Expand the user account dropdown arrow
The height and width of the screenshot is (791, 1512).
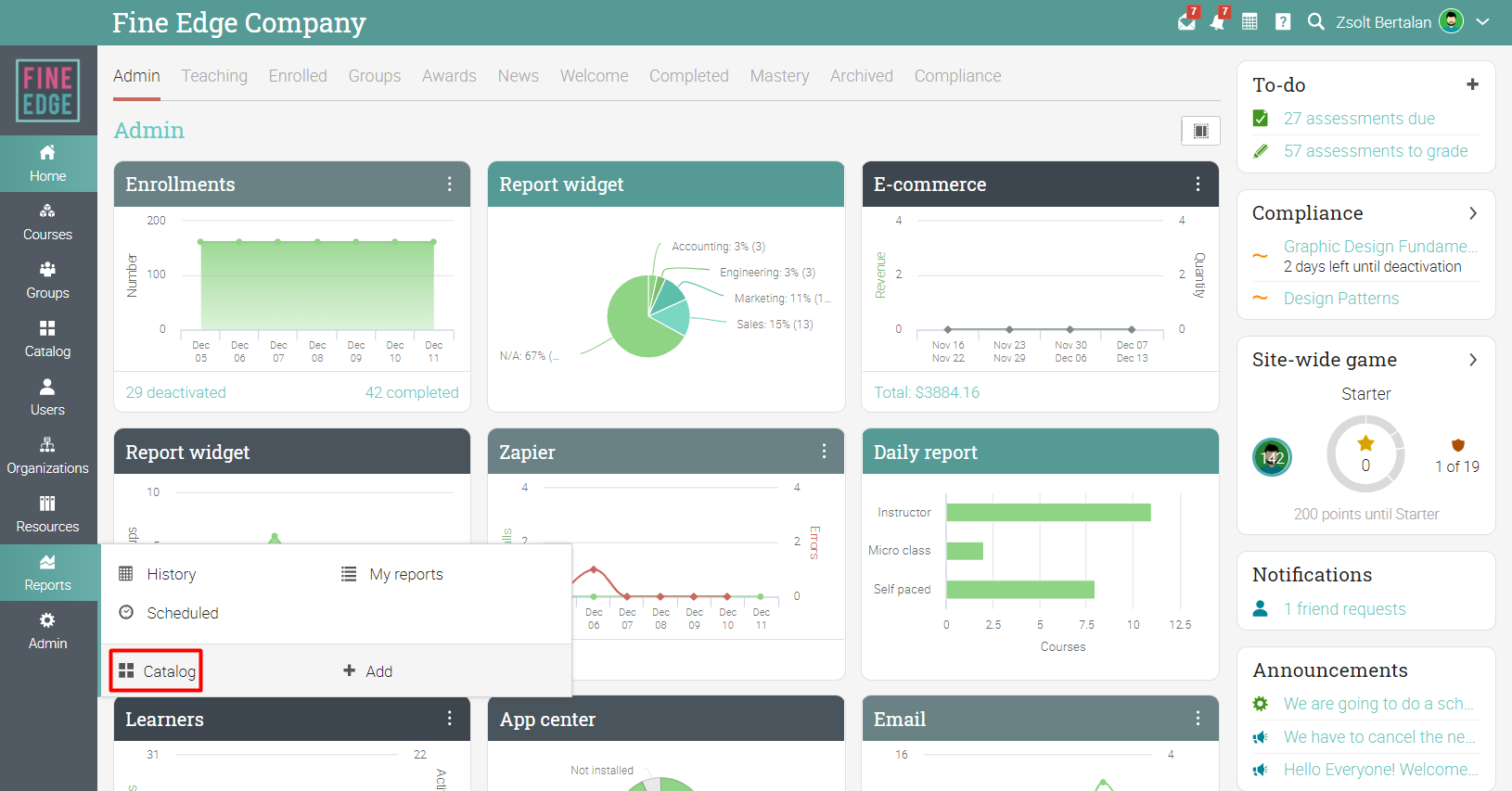tap(1482, 21)
